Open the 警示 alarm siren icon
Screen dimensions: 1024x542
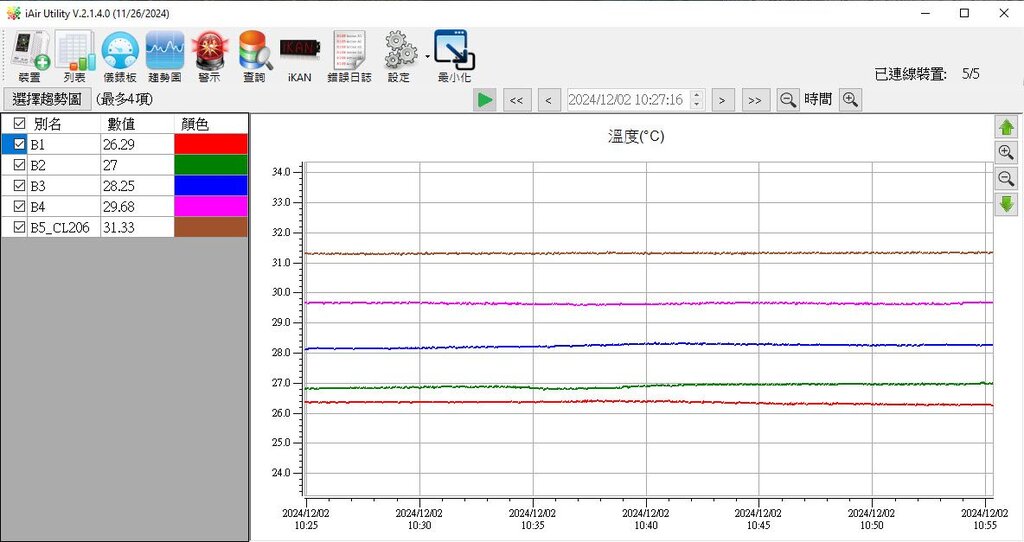tap(210, 56)
